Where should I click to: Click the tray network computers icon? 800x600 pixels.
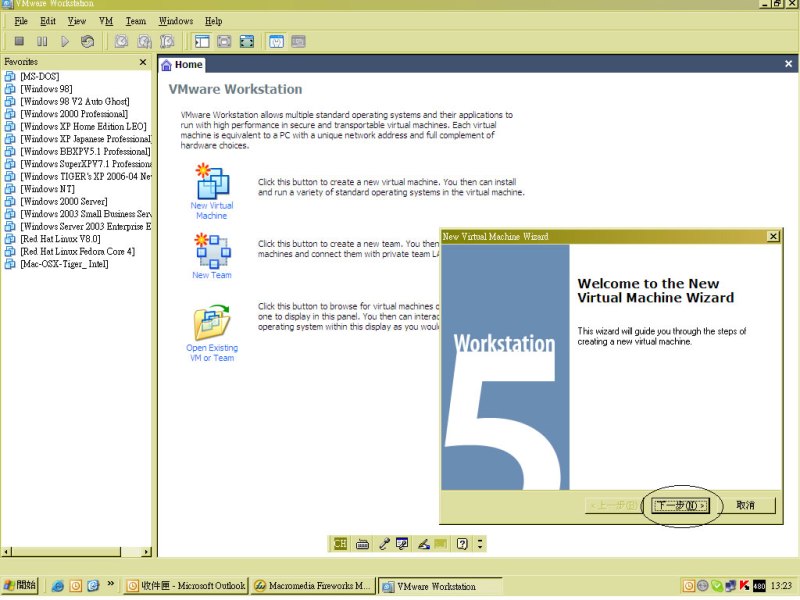click(x=731, y=586)
